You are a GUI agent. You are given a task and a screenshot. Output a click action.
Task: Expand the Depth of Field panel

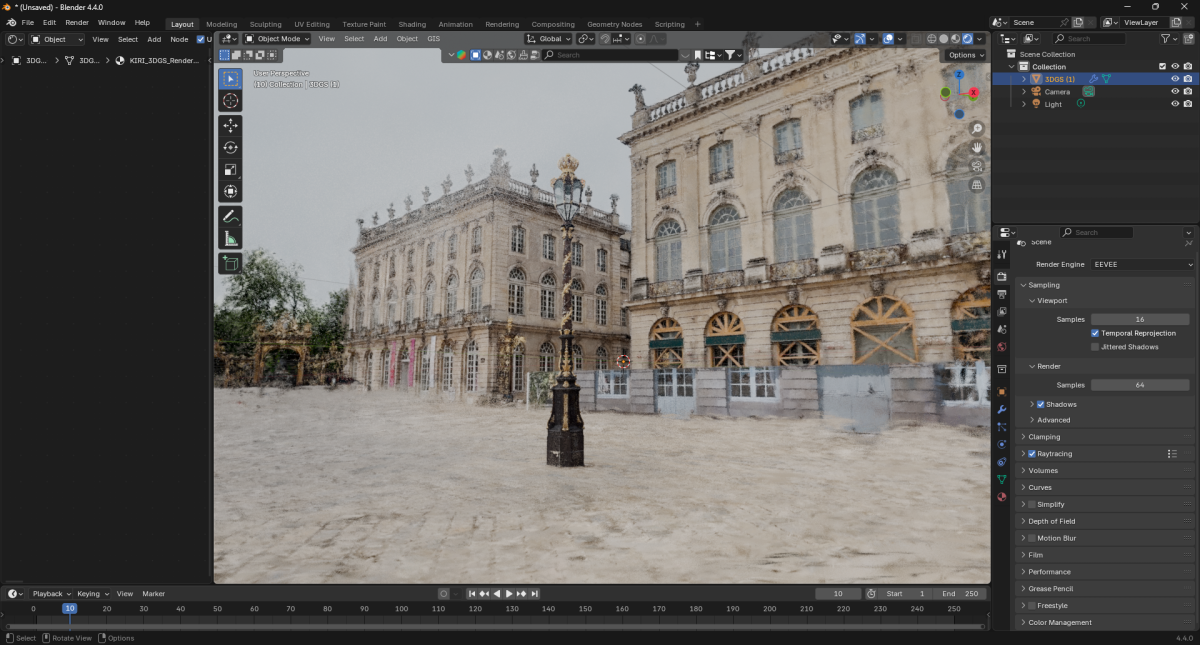(1051, 521)
